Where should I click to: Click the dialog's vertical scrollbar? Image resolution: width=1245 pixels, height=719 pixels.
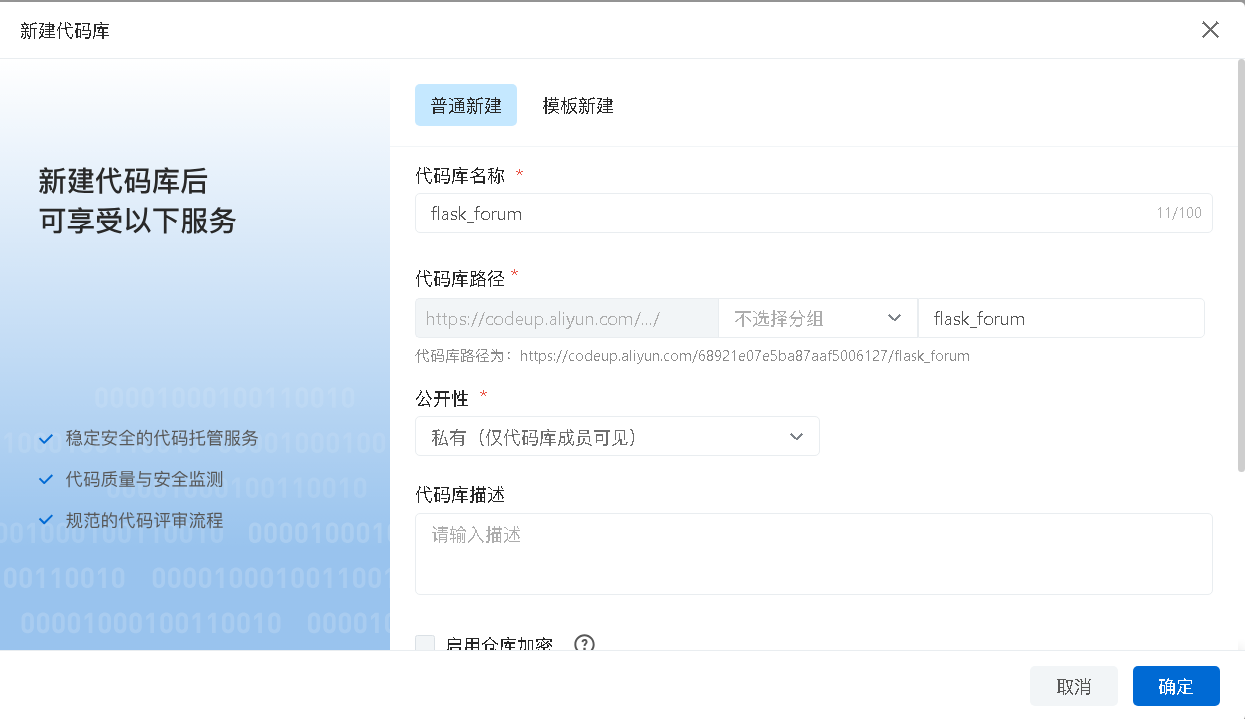[x=1240, y=265]
